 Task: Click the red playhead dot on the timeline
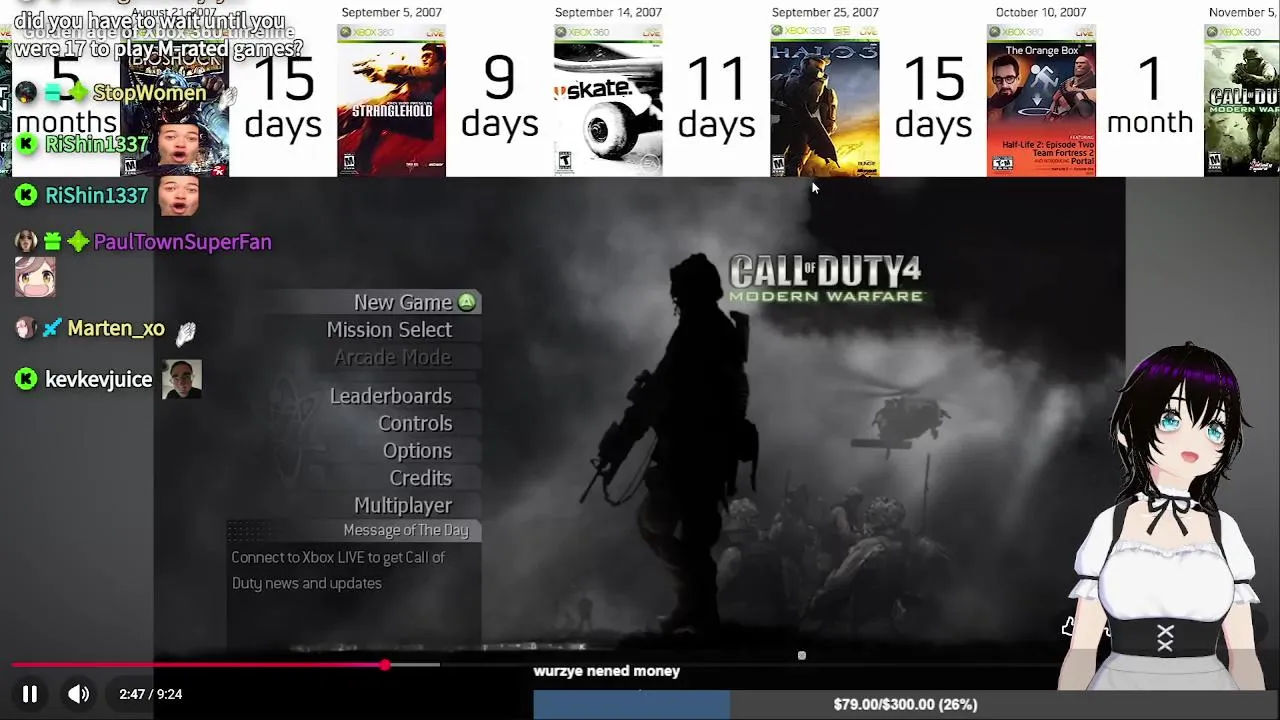[385, 665]
